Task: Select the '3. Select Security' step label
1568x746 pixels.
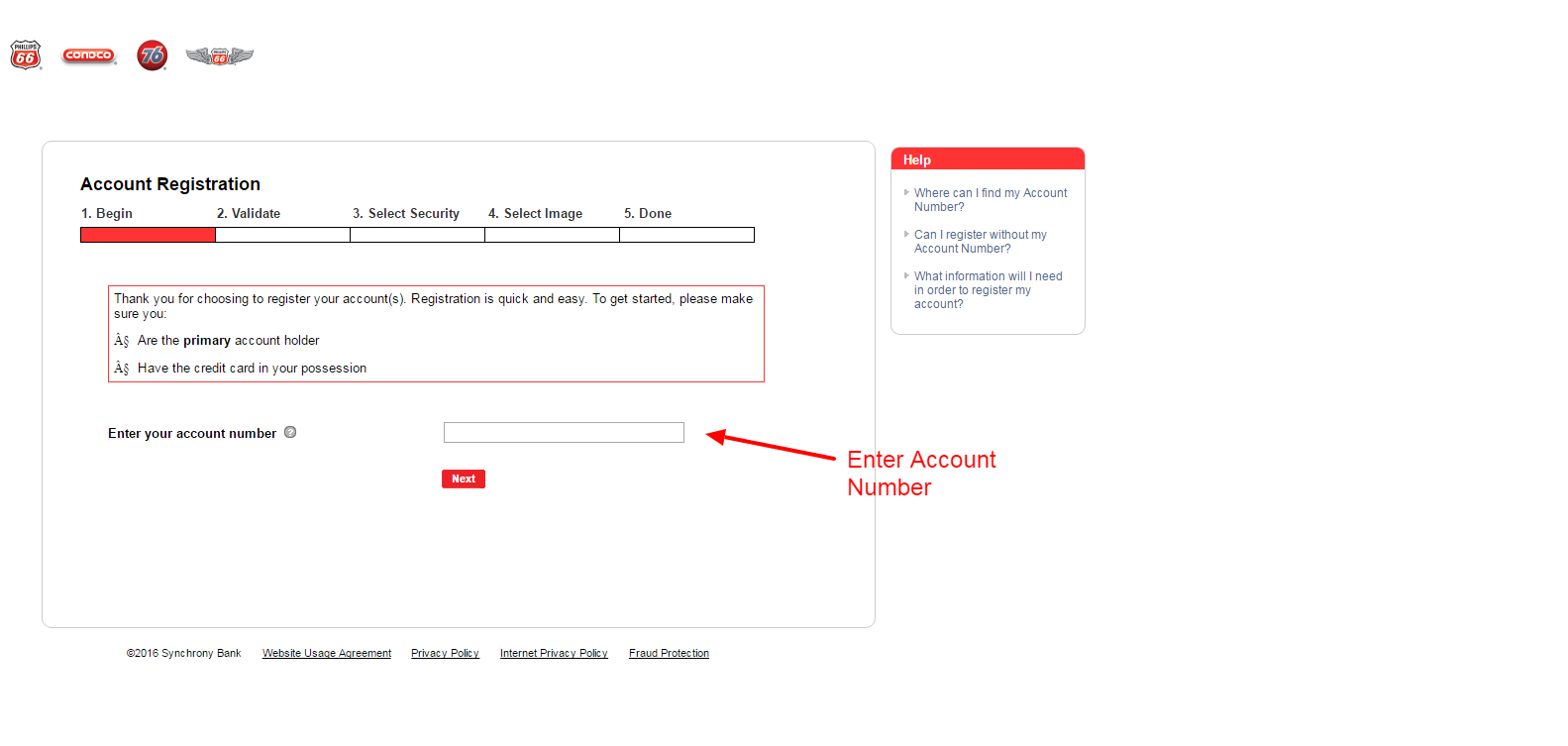Action: 406,213
